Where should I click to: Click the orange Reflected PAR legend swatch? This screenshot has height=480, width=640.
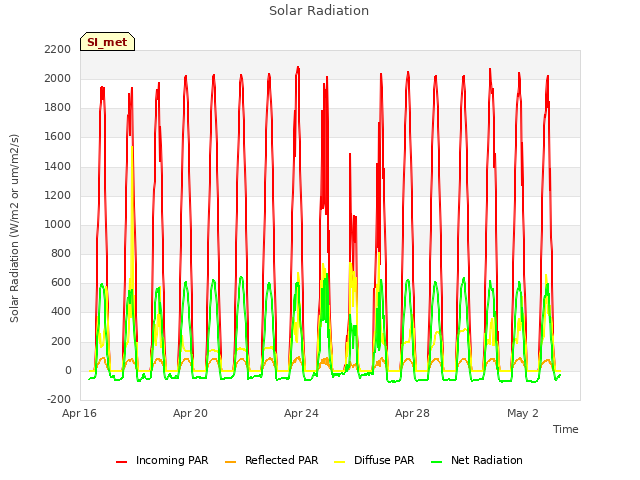231,462
